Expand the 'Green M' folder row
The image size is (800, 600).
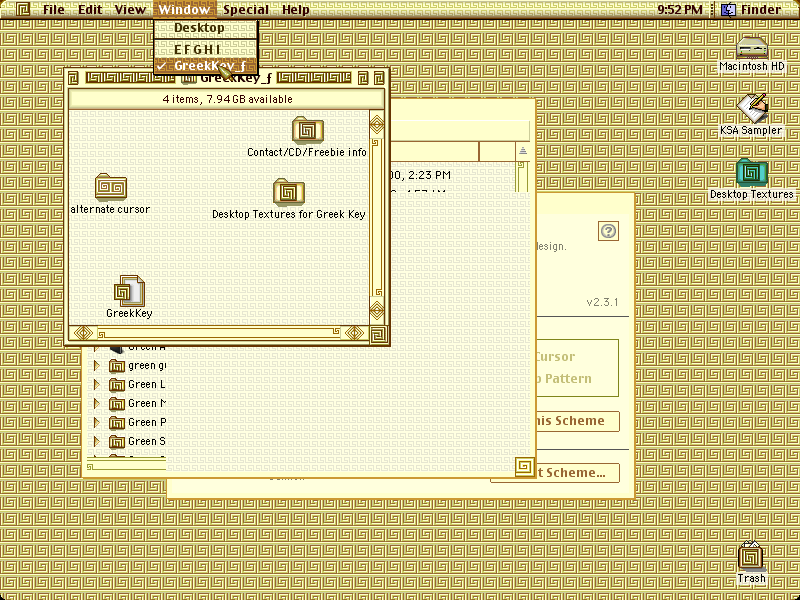coord(96,404)
